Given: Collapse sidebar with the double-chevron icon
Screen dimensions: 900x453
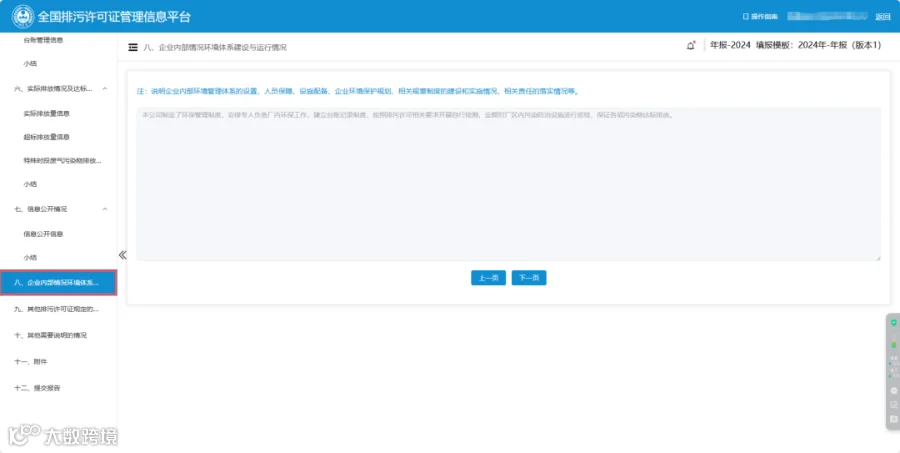Looking at the screenshot, I should (x=122, y=255).
